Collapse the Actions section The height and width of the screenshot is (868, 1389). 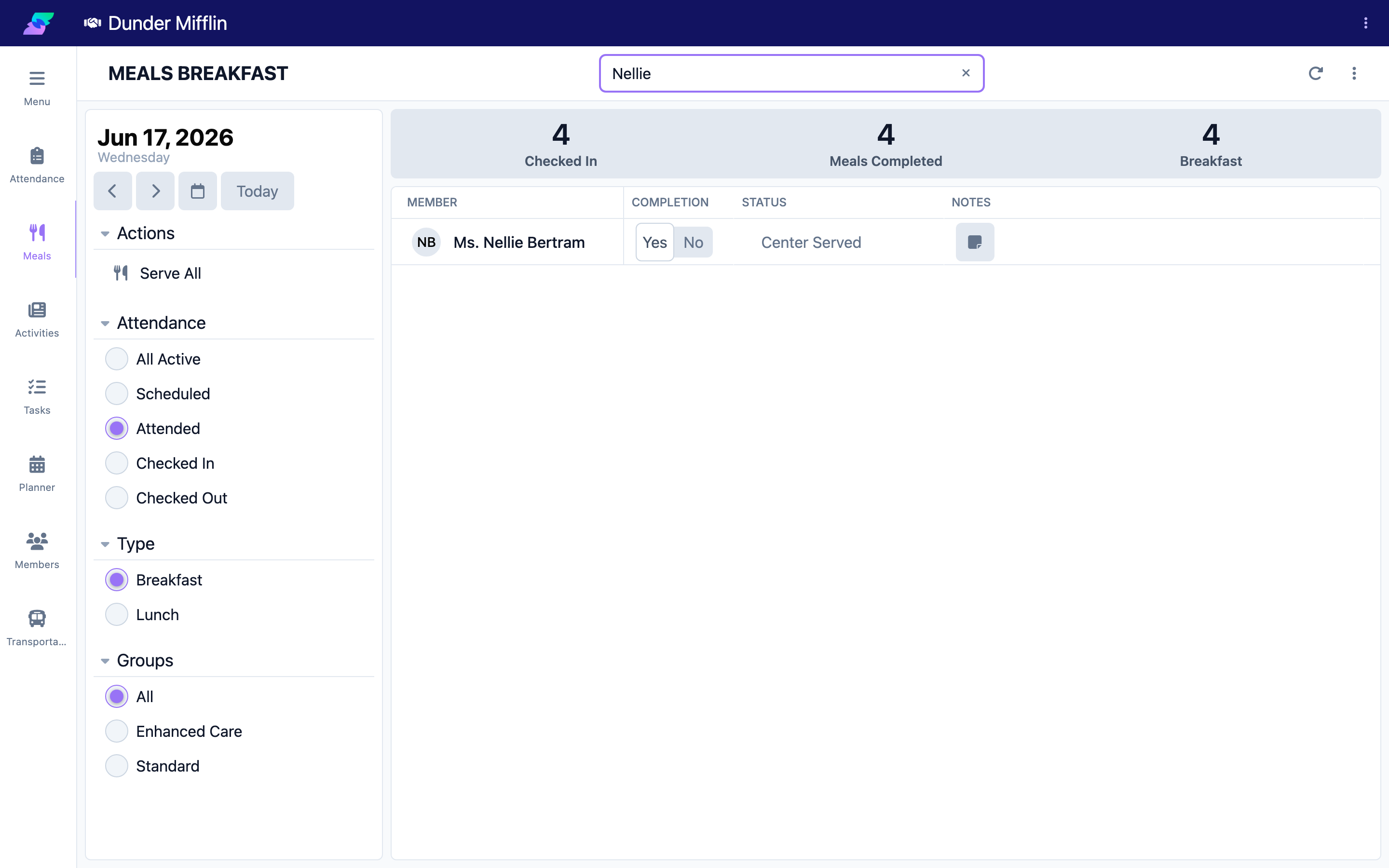105,234
